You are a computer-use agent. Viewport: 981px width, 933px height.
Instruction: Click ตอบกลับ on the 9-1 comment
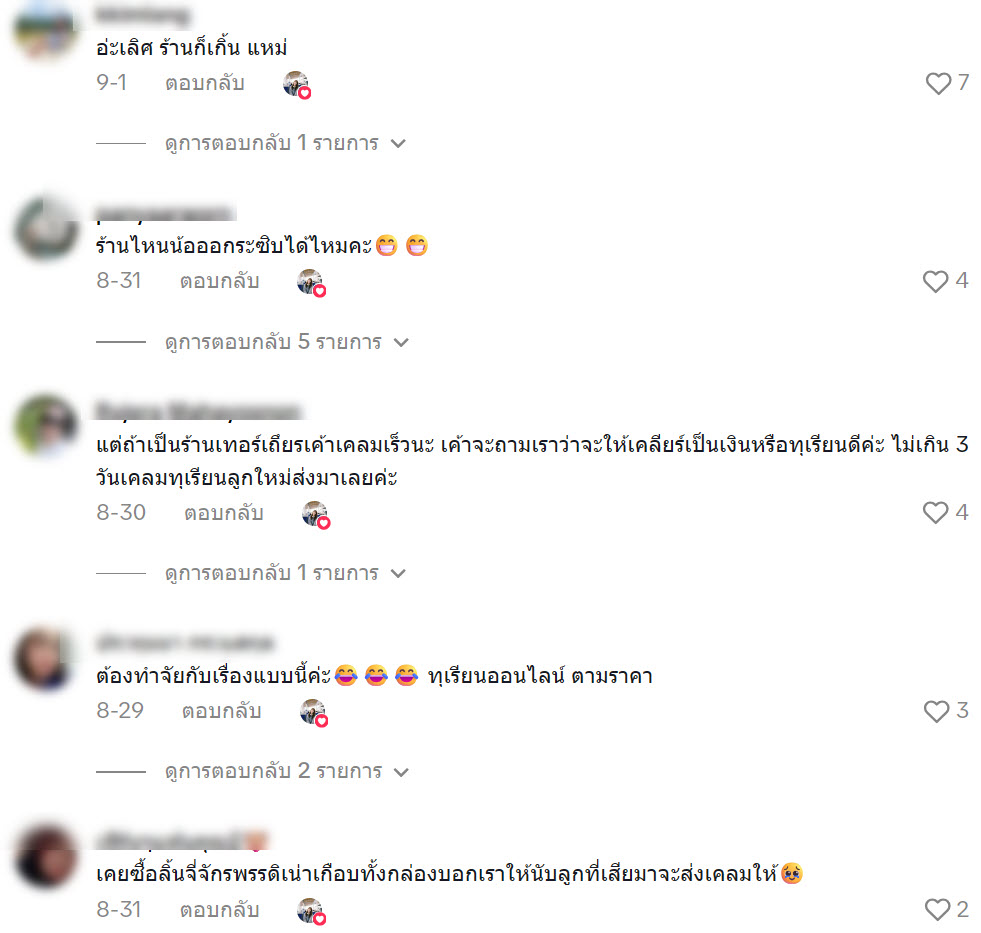coord(205,83)
